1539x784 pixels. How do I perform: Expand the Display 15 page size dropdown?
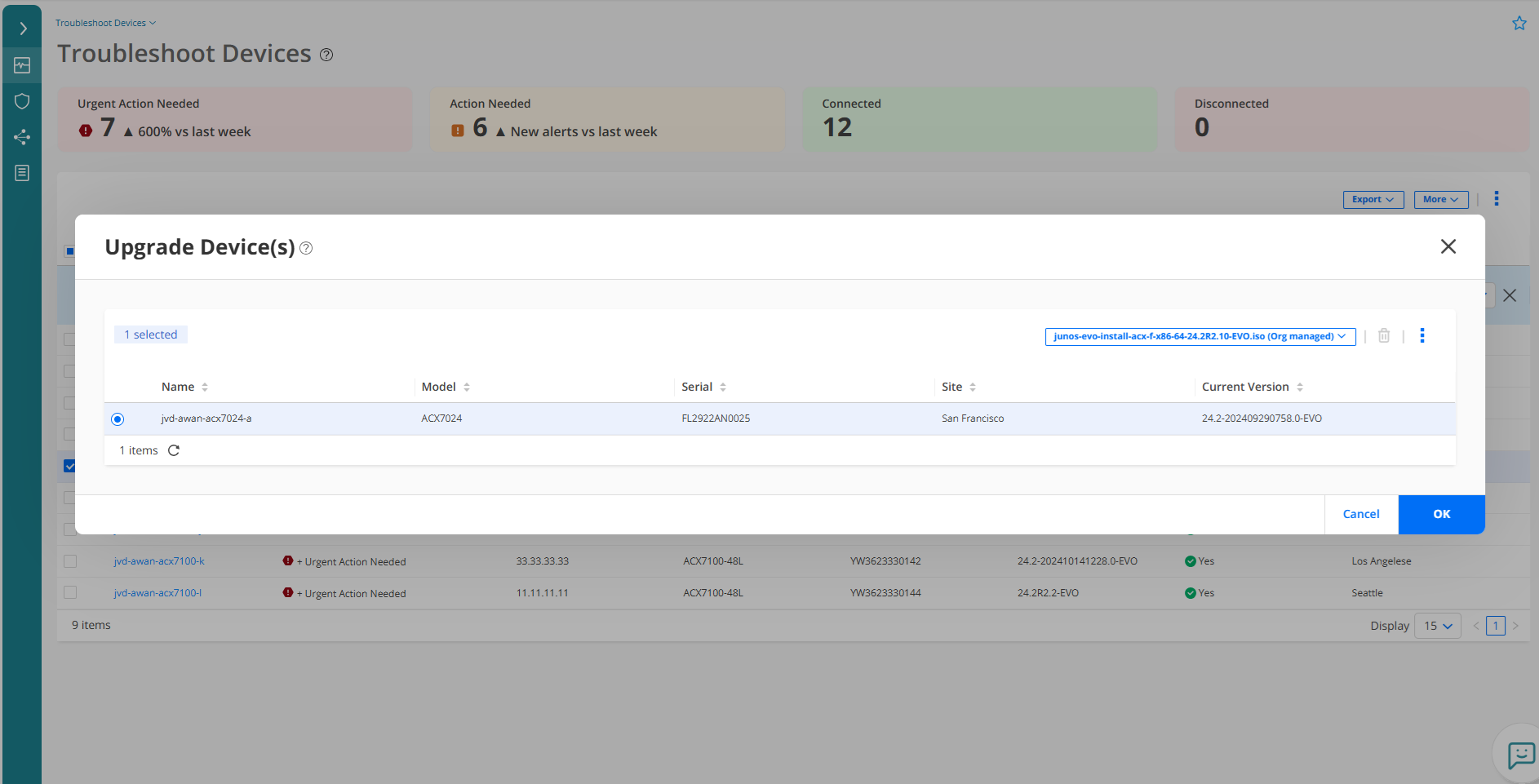point(1438,626)
